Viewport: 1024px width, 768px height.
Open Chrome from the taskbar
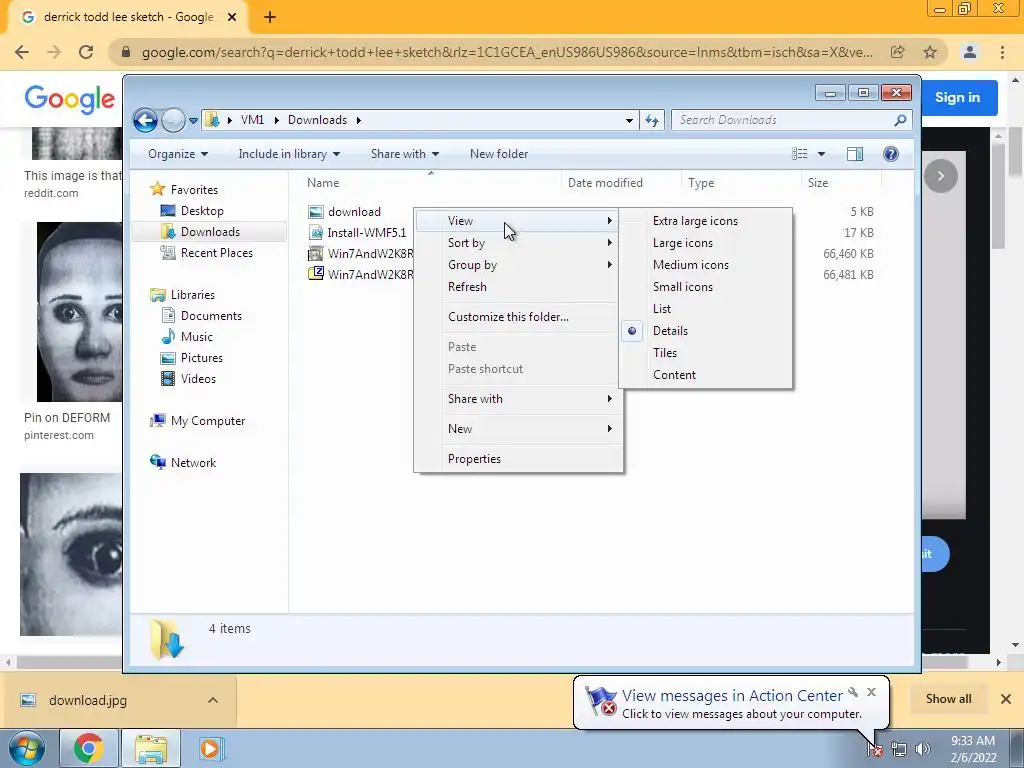point(89,748)
